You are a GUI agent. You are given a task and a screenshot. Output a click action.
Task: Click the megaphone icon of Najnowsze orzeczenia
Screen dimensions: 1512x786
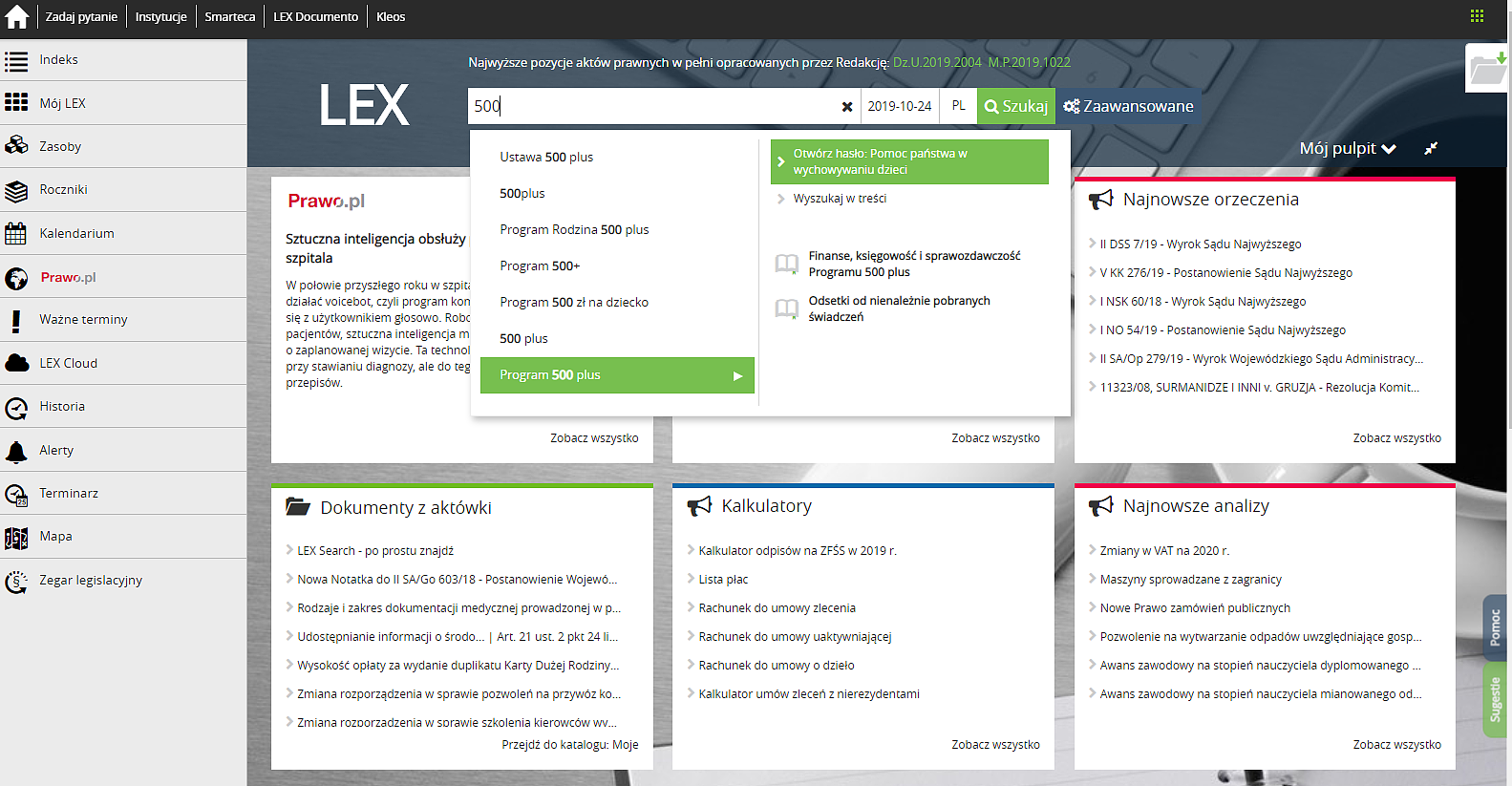click(1100, 199)
